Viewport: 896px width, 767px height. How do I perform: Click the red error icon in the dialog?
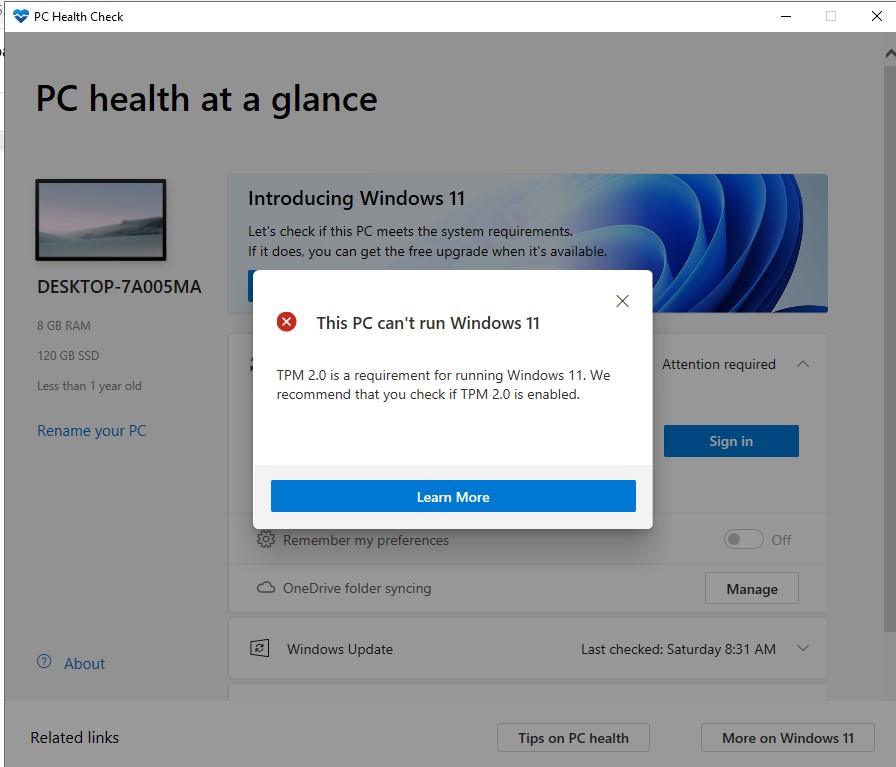click(x=286, y=321)
